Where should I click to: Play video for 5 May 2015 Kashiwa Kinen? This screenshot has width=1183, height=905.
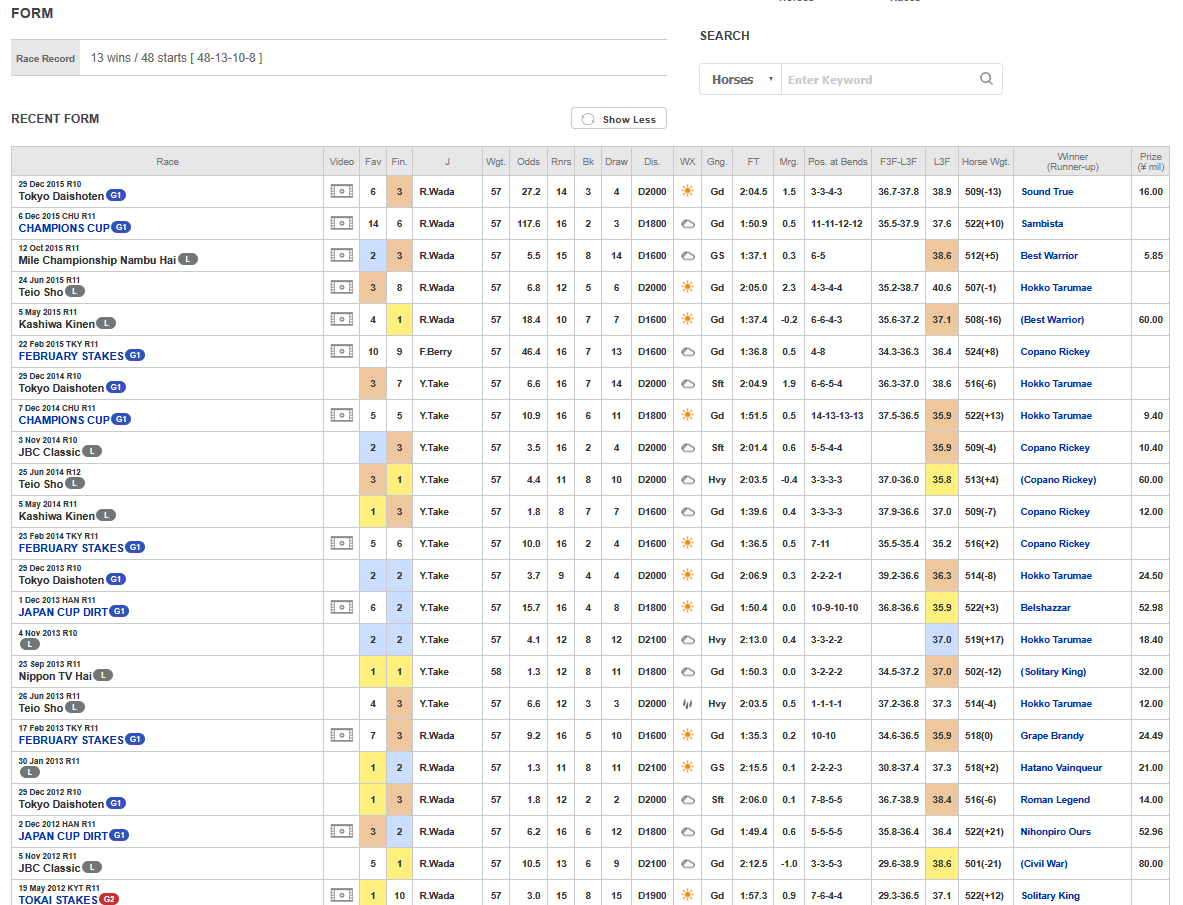(x=341, y=320)
